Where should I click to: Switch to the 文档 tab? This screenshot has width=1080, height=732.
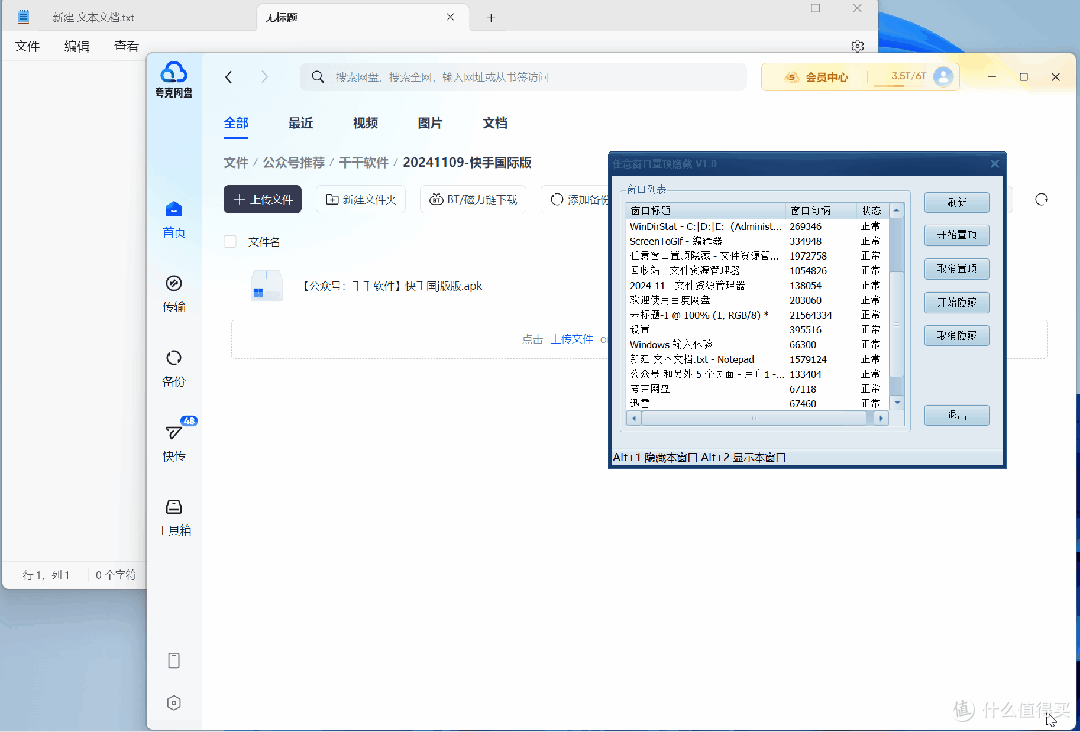495,123
